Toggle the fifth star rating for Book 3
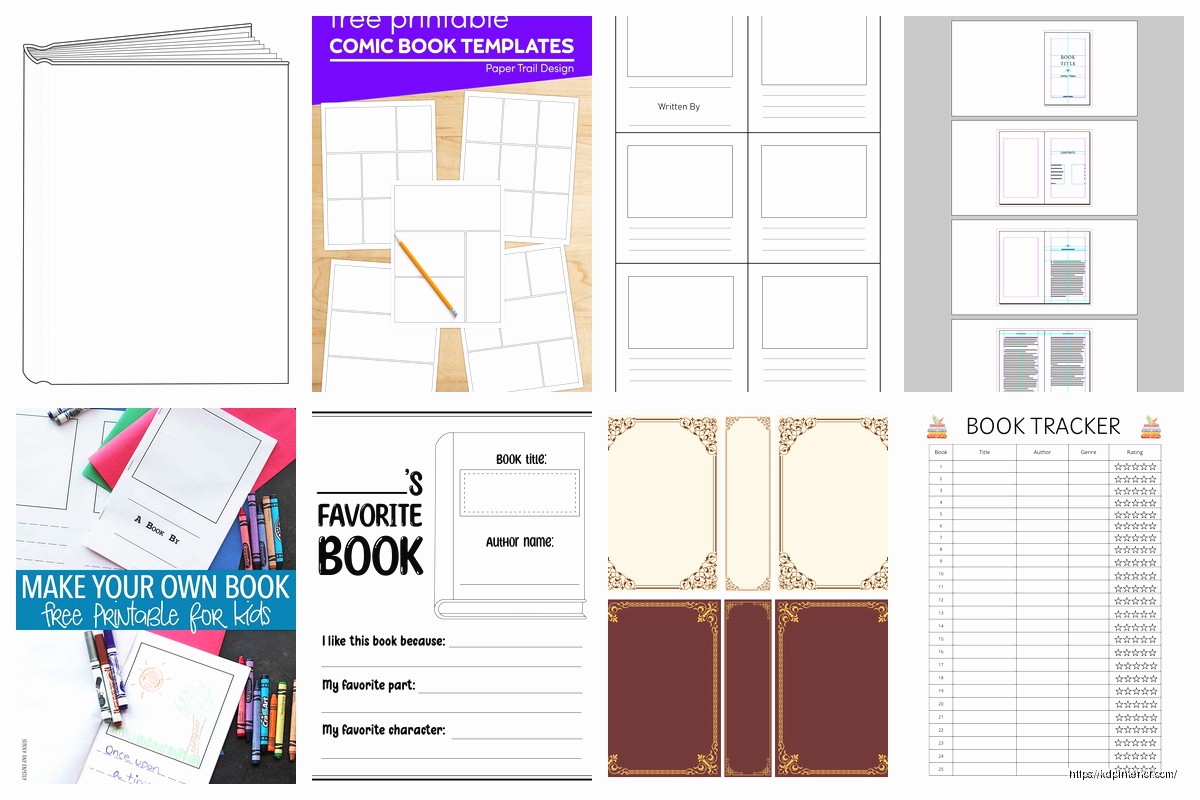This screenshot has height=800, width=1200. (1152, 491)
